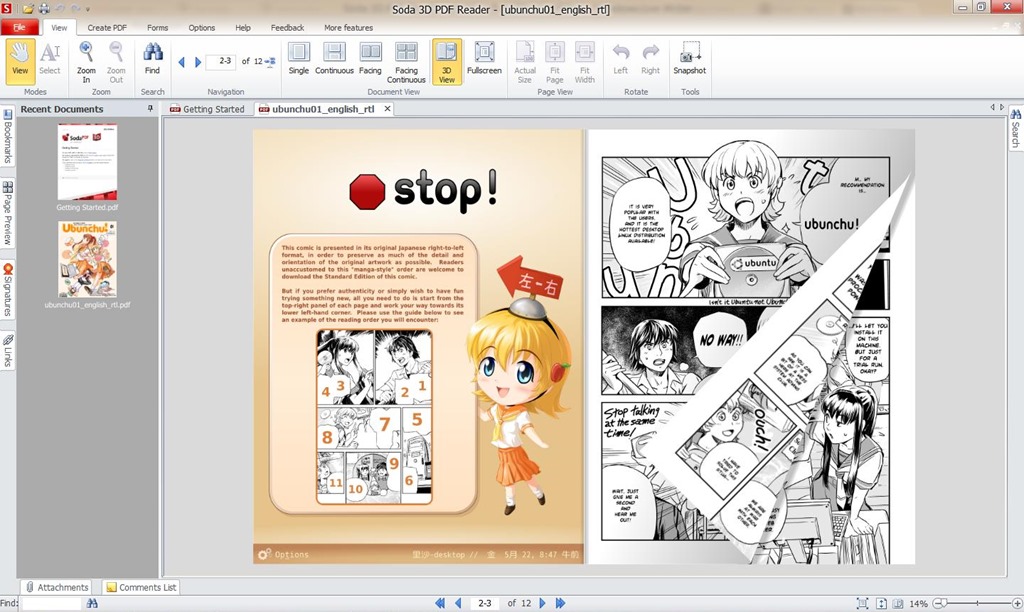
Task: Jump to first page in status bar
Action: (440, 604)
